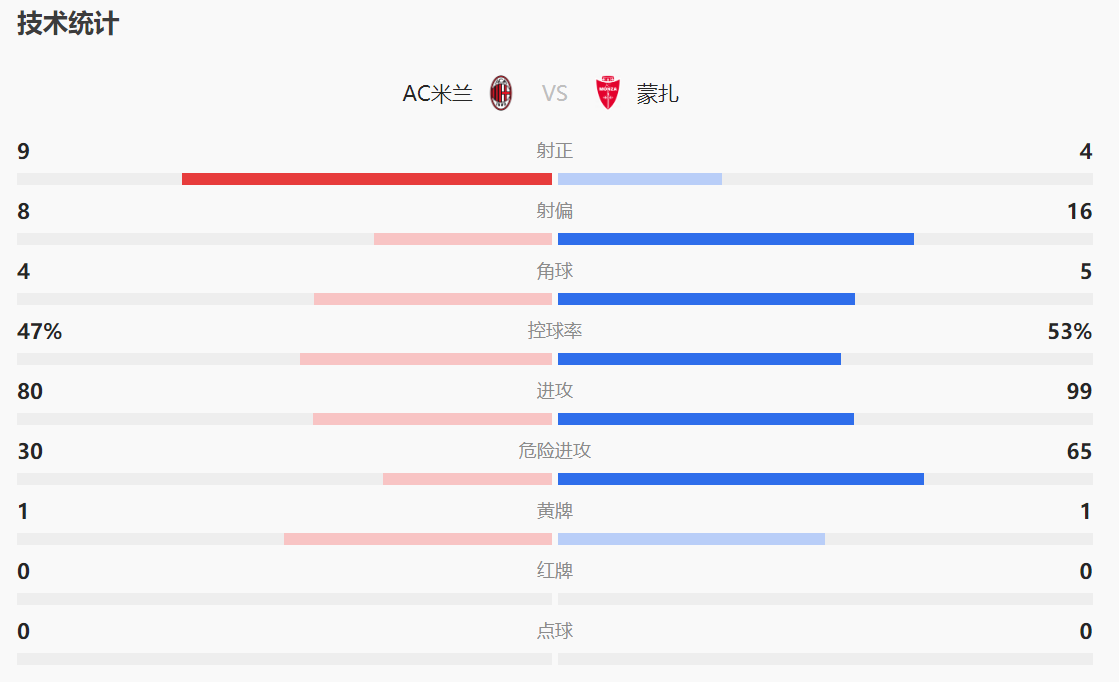
Task: Select the 角球 stat label
Action: [x=555, y=271]
